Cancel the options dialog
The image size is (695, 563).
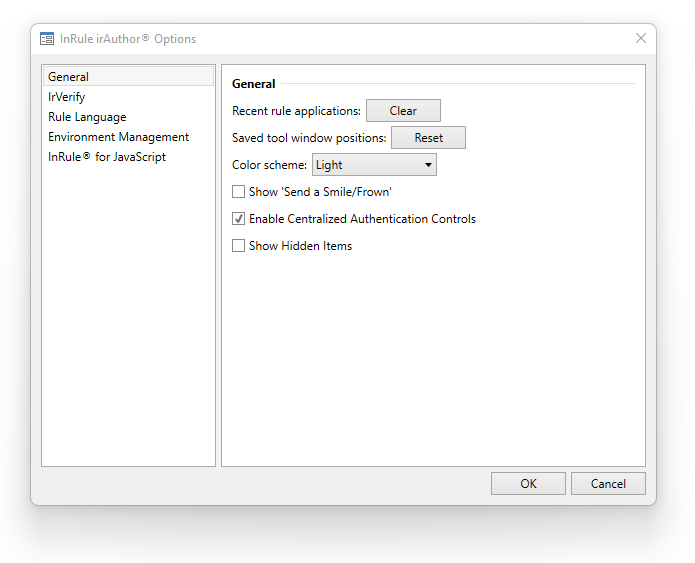[x=608, y=484]
